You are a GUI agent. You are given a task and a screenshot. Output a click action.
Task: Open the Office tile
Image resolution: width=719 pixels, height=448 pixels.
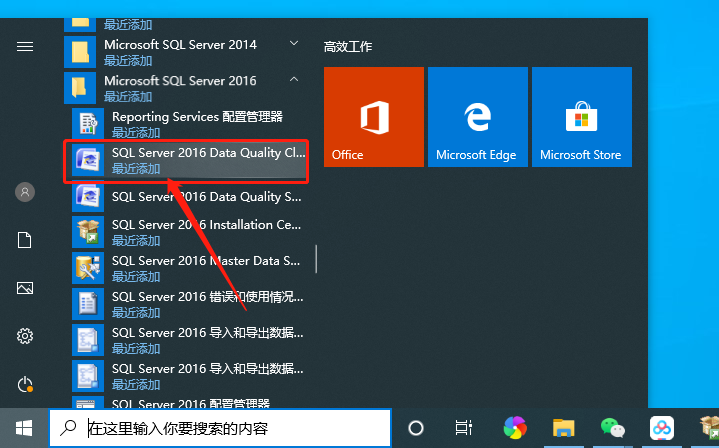[x=374, y=117]
